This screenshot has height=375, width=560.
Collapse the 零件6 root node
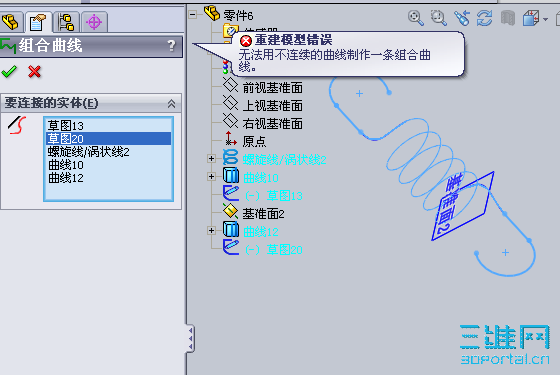point(193,15)
